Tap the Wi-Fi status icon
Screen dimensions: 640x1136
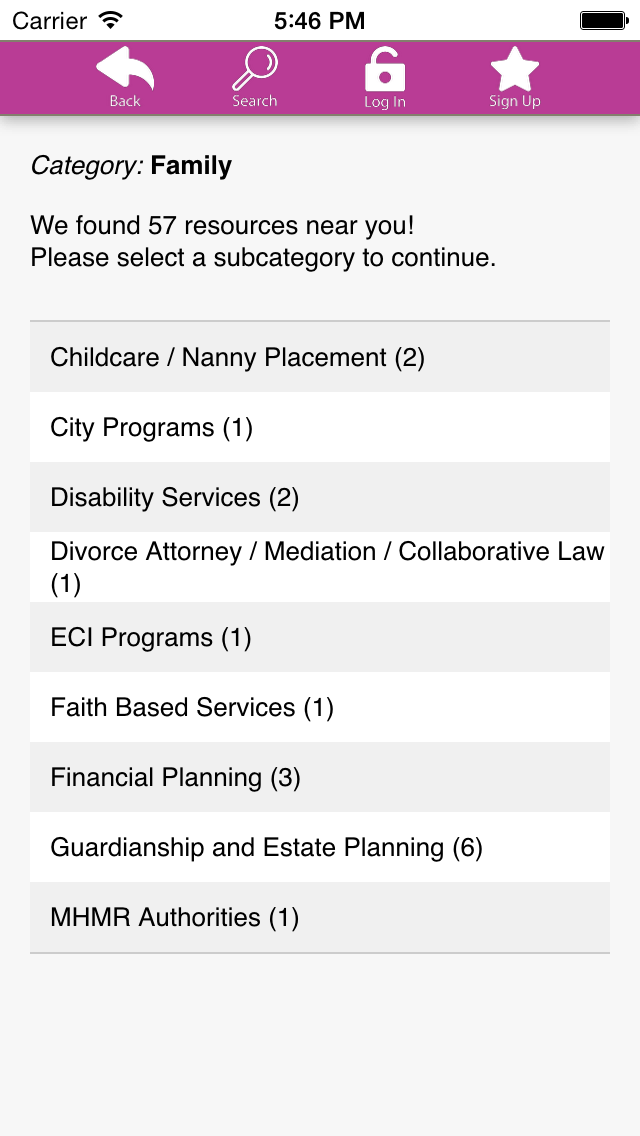(111, 20)
